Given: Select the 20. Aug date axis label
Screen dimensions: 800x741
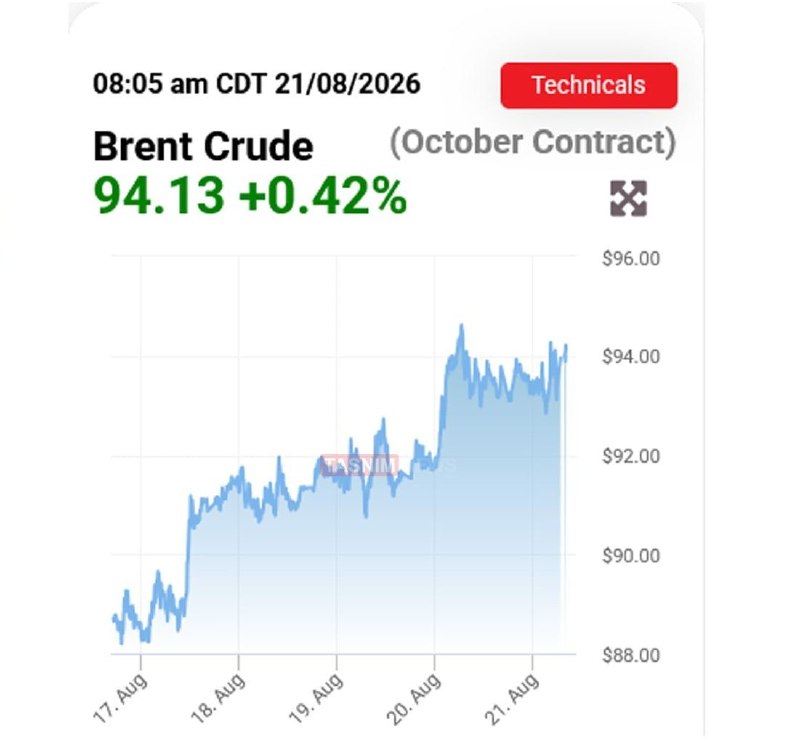Looking at the screenshot, I should 414,698.
